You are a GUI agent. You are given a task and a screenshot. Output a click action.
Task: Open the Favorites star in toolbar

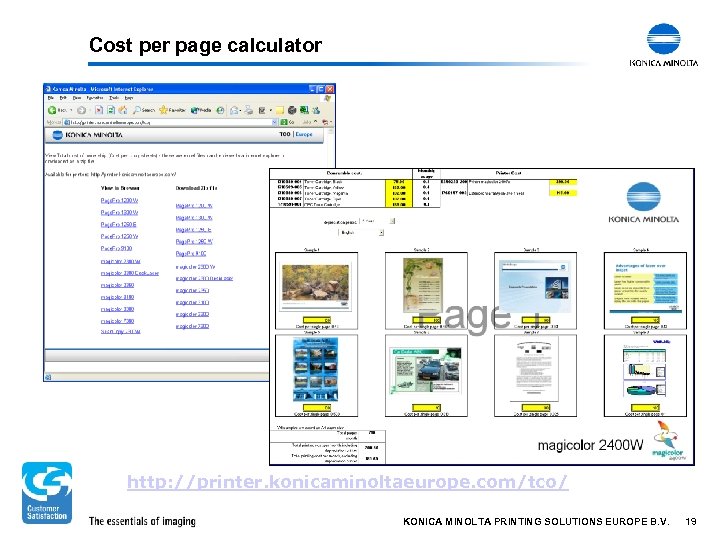pyautogui.click(x=172, y=110)
